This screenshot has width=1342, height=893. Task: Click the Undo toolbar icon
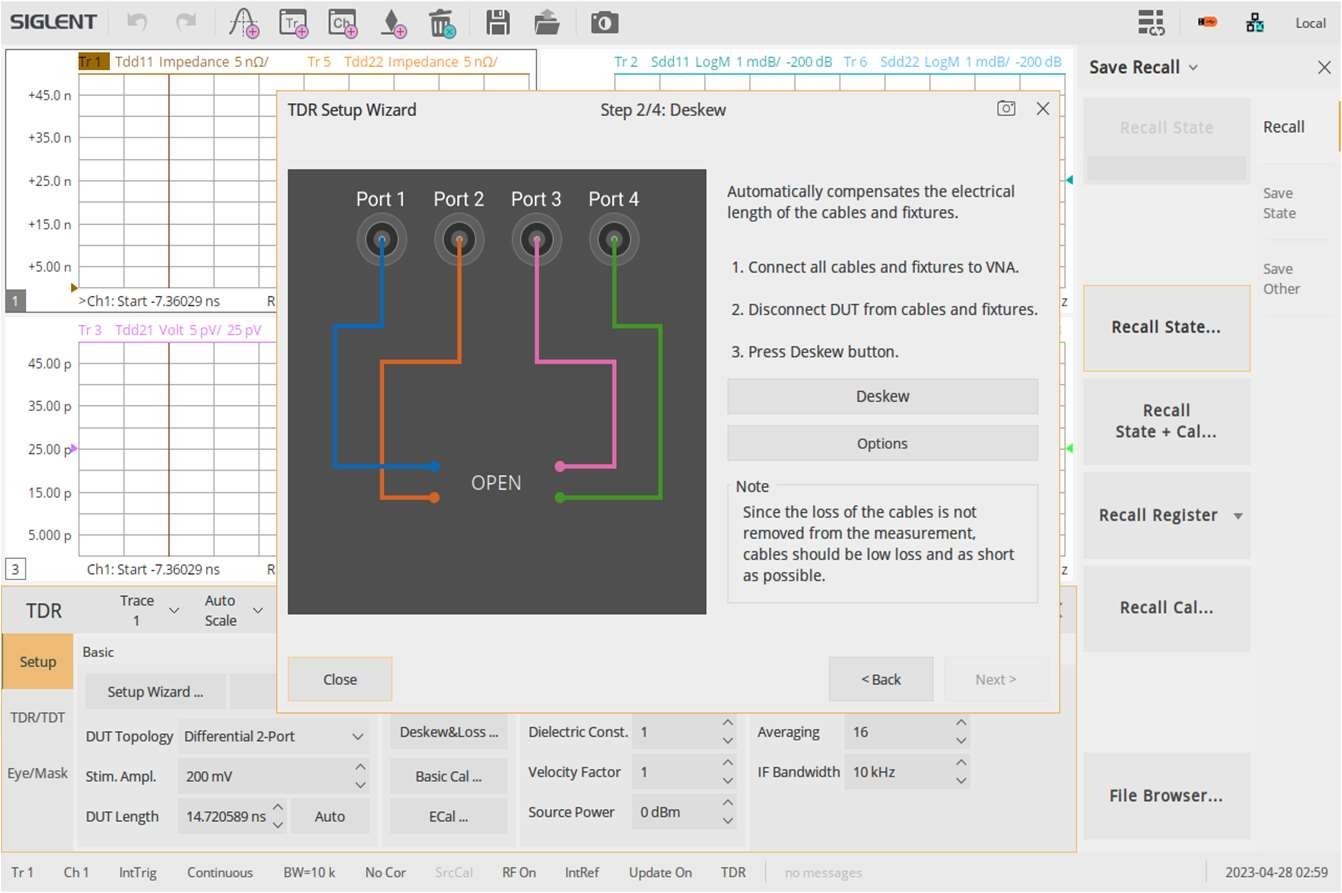tap(140, 21)
